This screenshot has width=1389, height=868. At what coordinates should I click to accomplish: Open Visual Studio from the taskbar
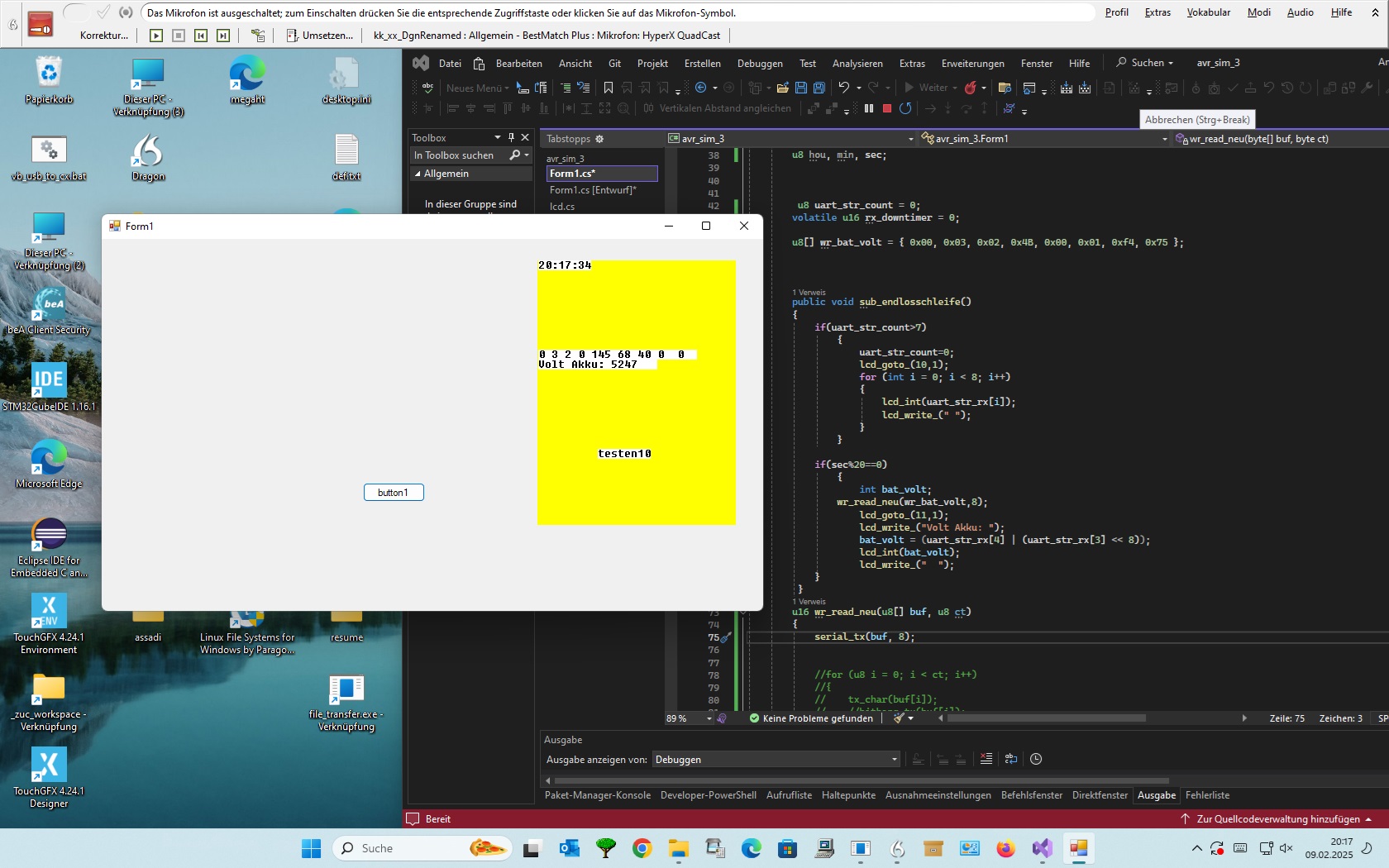point(1042,848)
